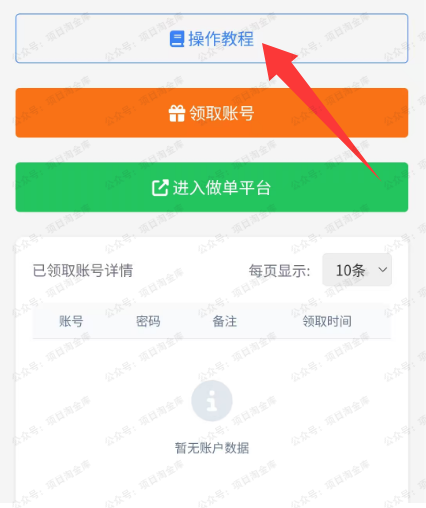Select the 备注 column header
Screen dimensions: 426x508
[225, 321]
